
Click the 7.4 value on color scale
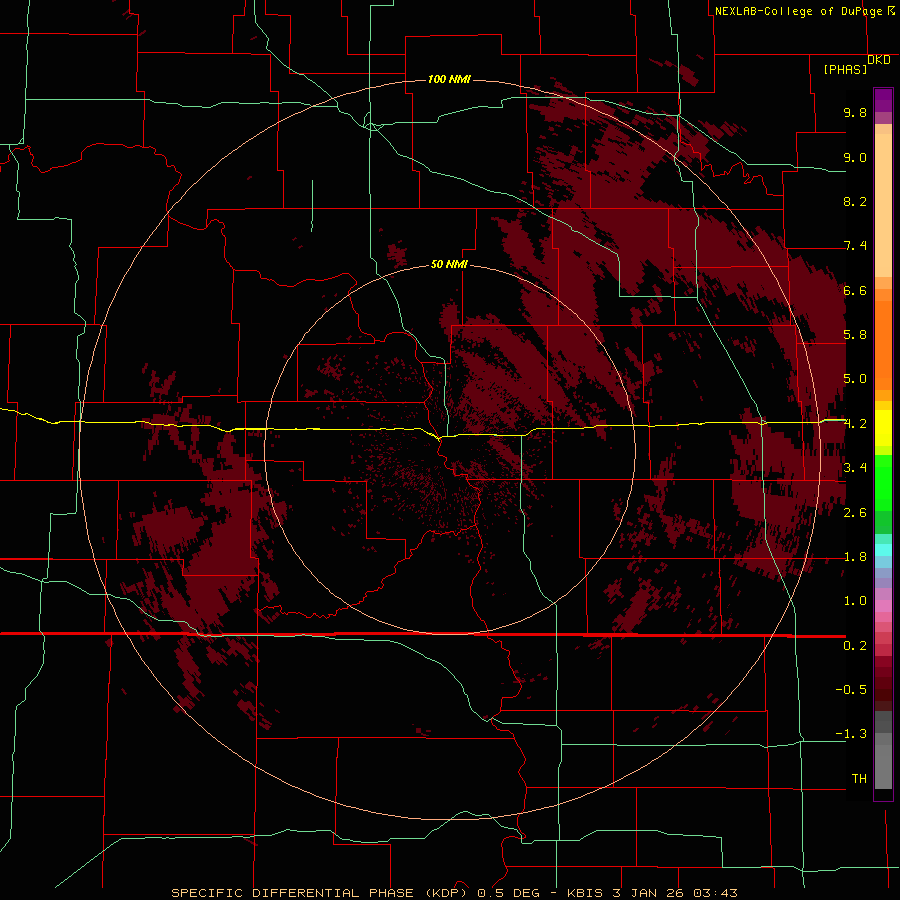[855, 246]
